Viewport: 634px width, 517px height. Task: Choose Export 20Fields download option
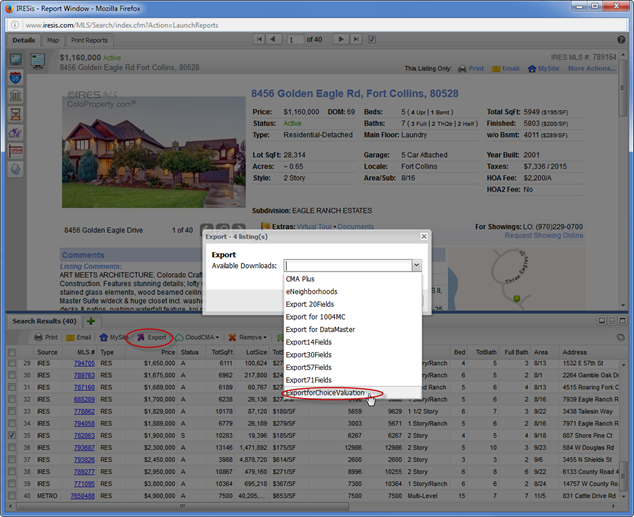310,304
